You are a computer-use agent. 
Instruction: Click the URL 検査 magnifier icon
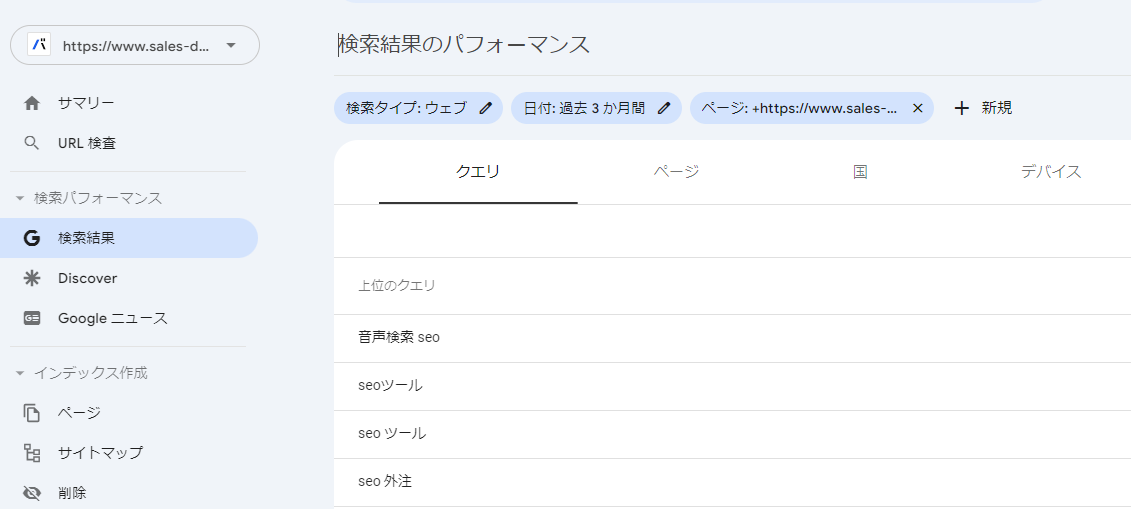(32, 143)
